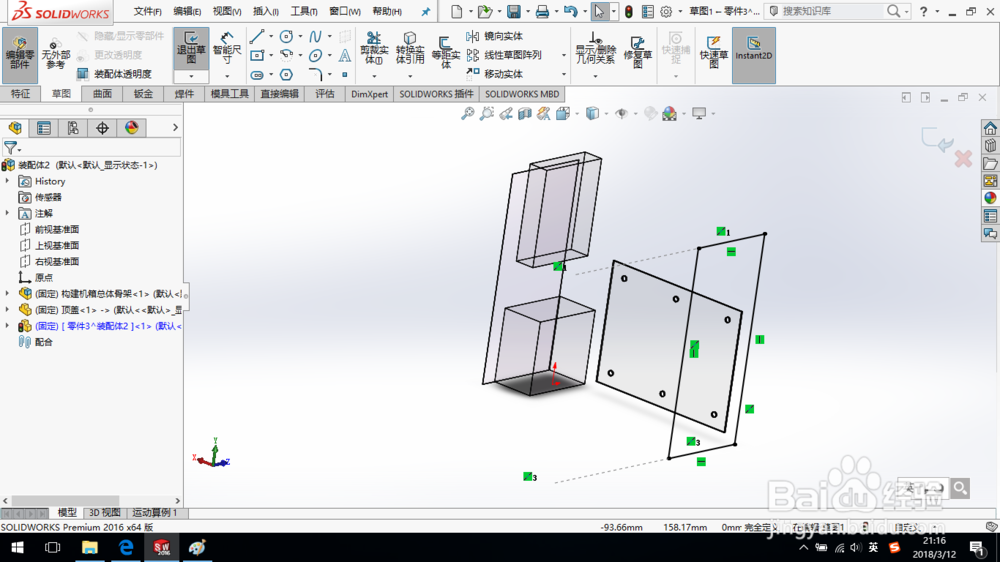Viewport: 1000px width, 562px height.
Task: Click the sketch confirm corner exit icon
Action: coord(937,140)
